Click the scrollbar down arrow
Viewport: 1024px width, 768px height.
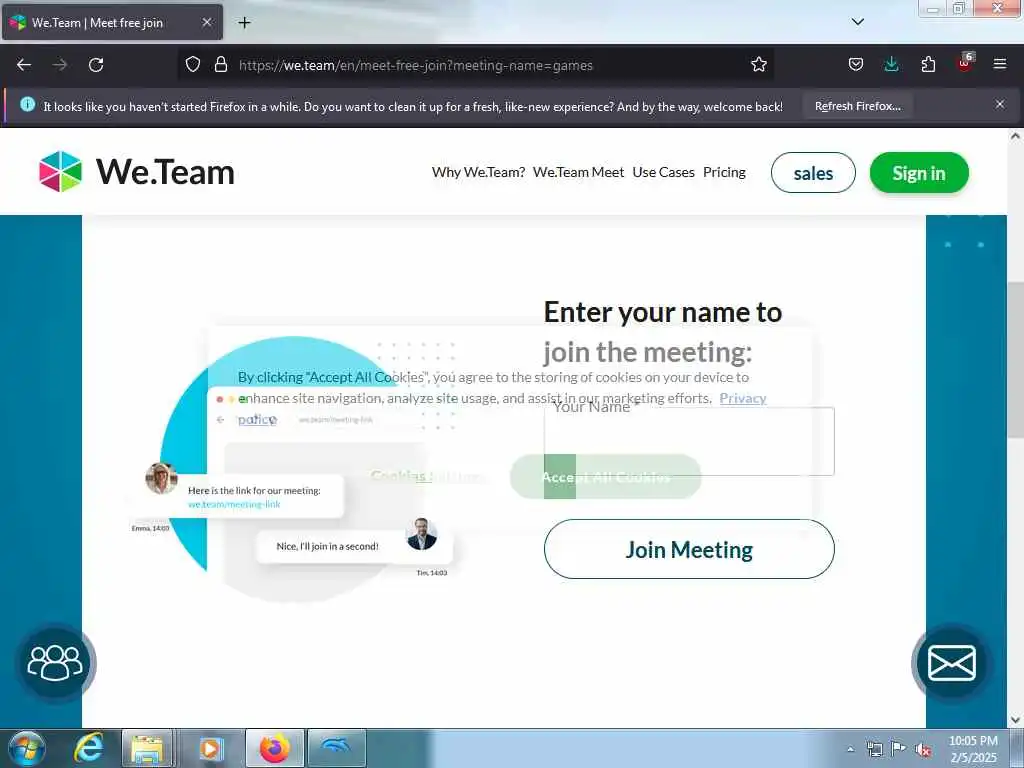tap(1015, 720)
